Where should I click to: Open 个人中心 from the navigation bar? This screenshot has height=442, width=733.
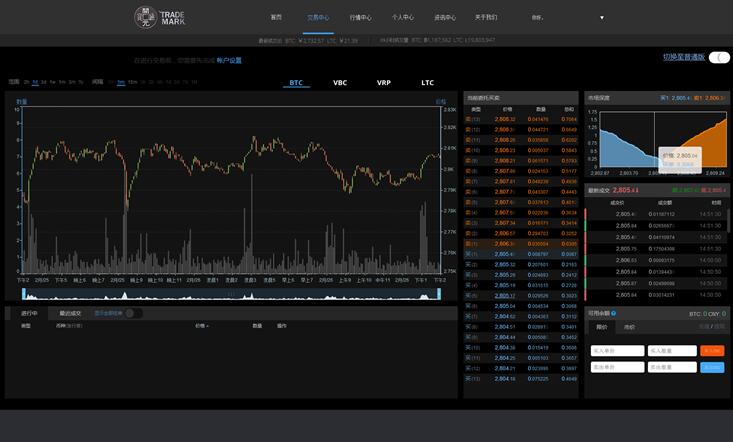tap(402, 17)
